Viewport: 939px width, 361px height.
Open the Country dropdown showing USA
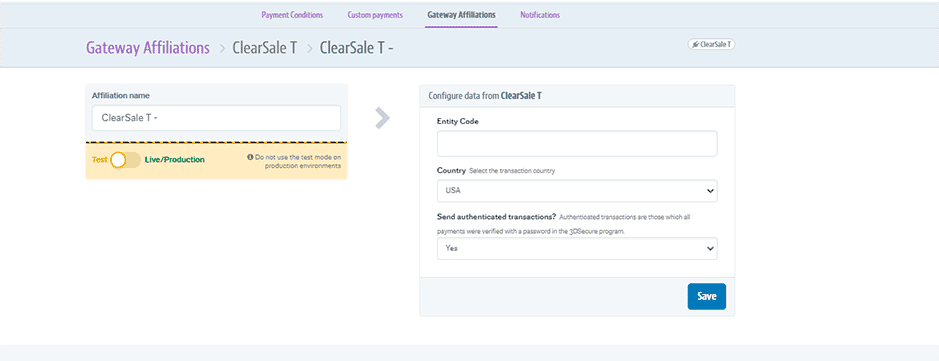point(577,191)
